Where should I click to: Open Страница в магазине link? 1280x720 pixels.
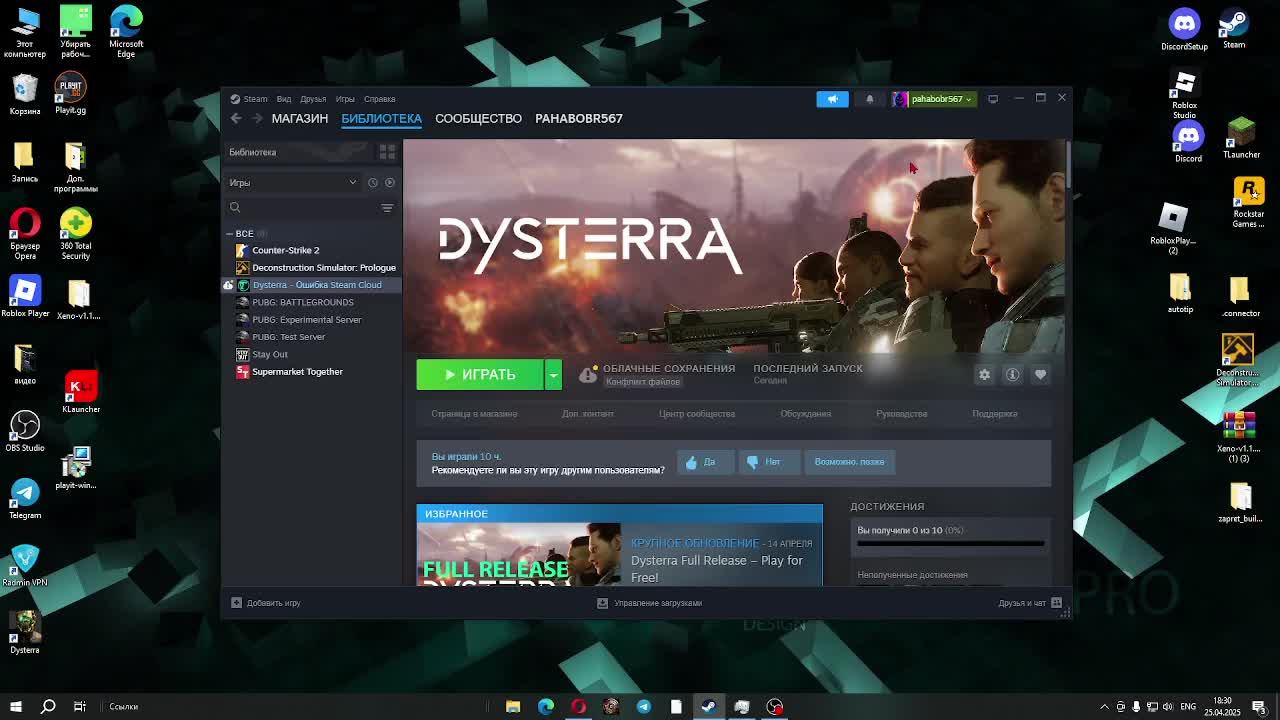click(x=474, y=414)
